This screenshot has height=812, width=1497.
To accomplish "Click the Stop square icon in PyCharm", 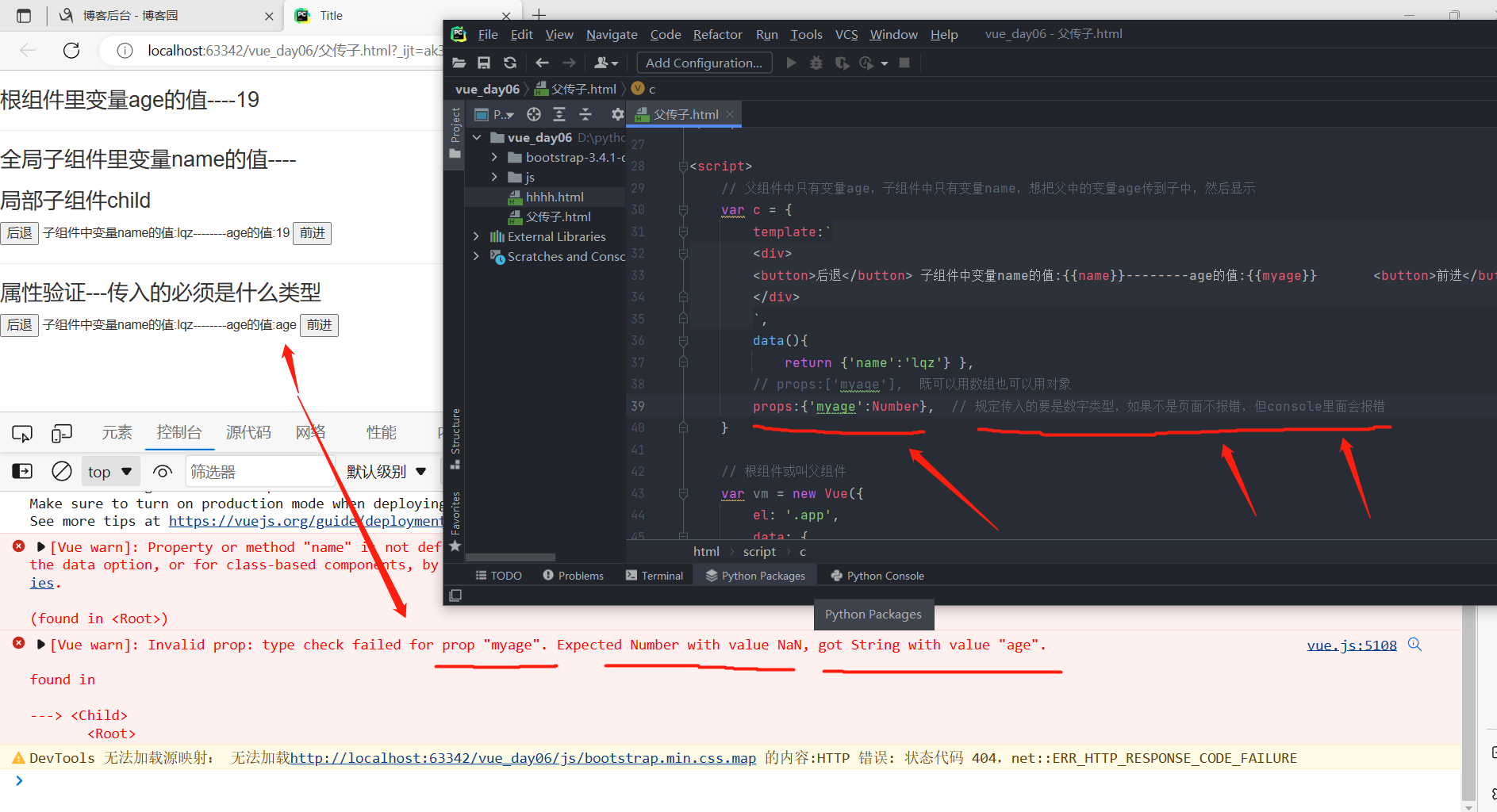I will pos(904,63).
